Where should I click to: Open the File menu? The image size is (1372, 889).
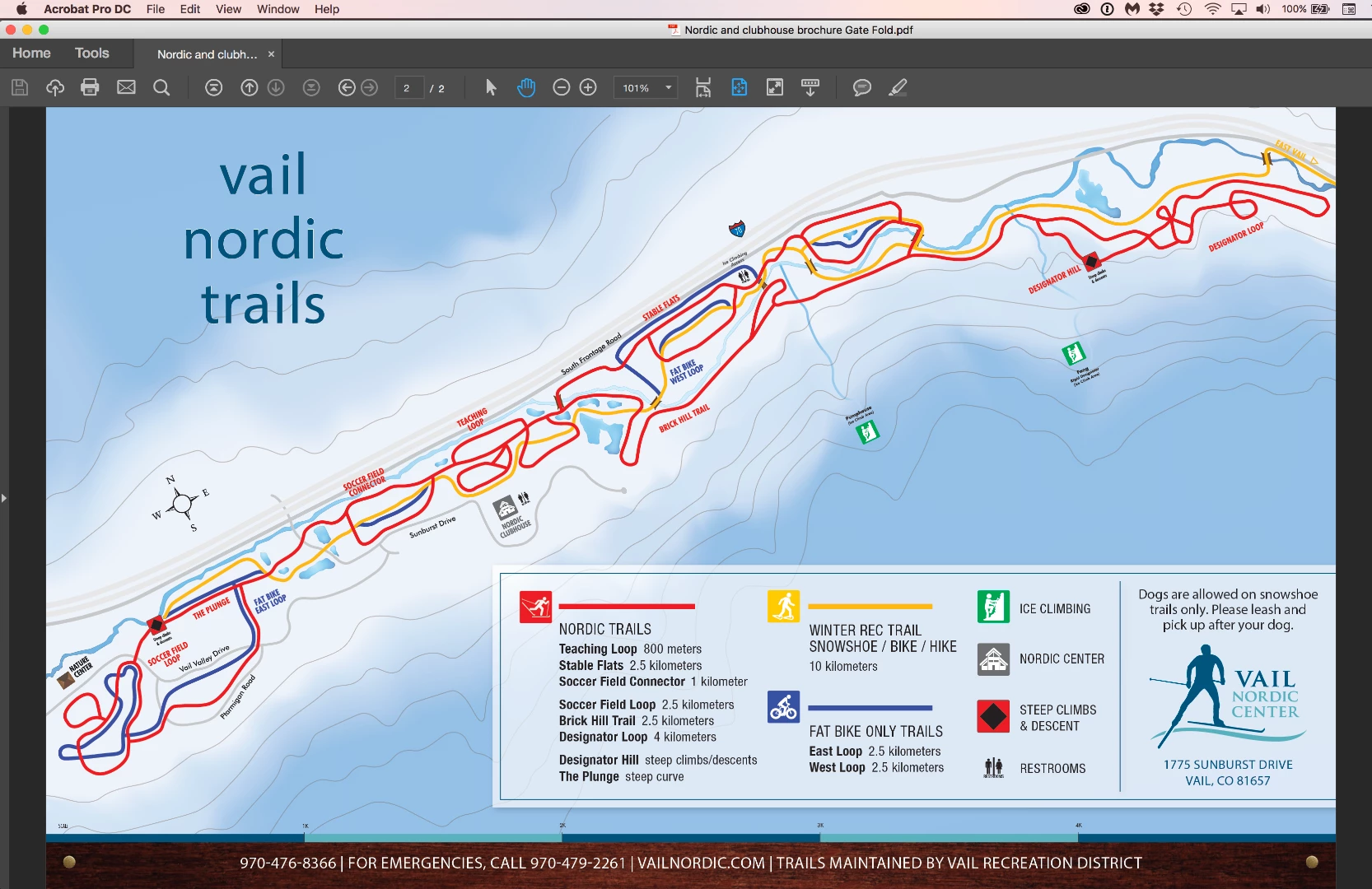pyautogui.click(x=155, y=9)
